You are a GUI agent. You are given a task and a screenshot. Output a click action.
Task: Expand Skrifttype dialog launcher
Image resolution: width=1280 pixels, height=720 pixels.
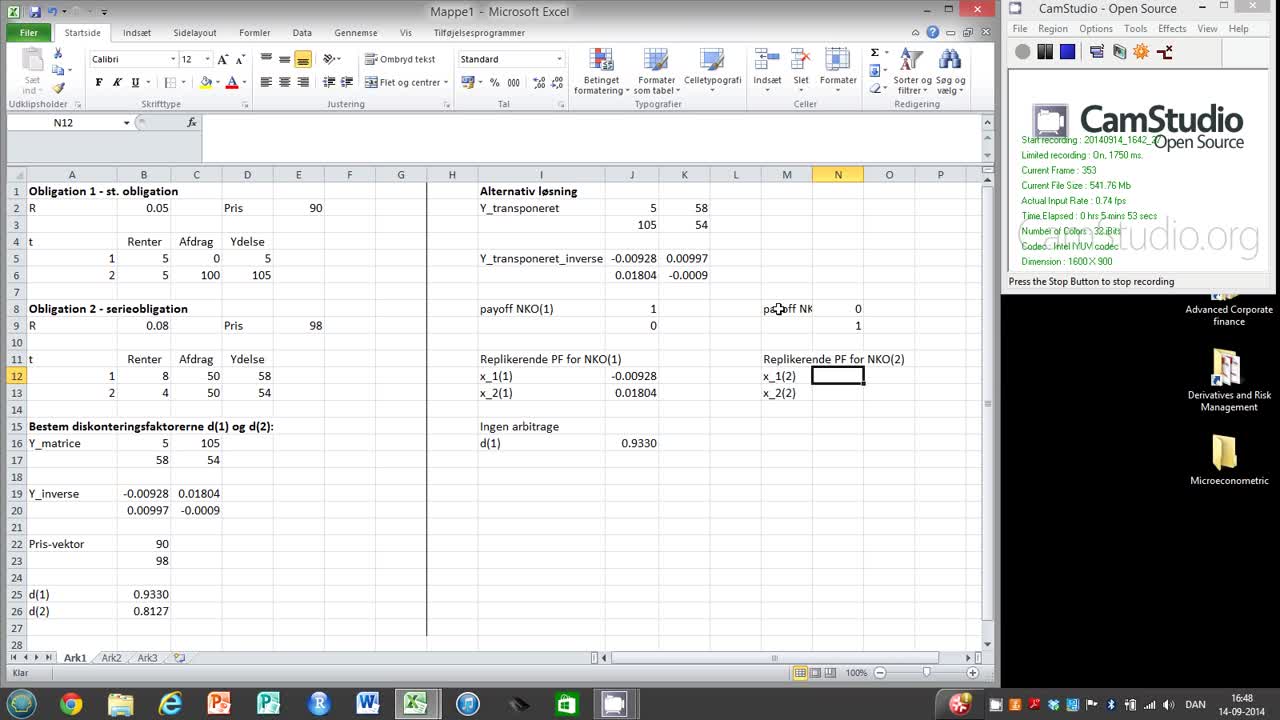pos(244,104)
